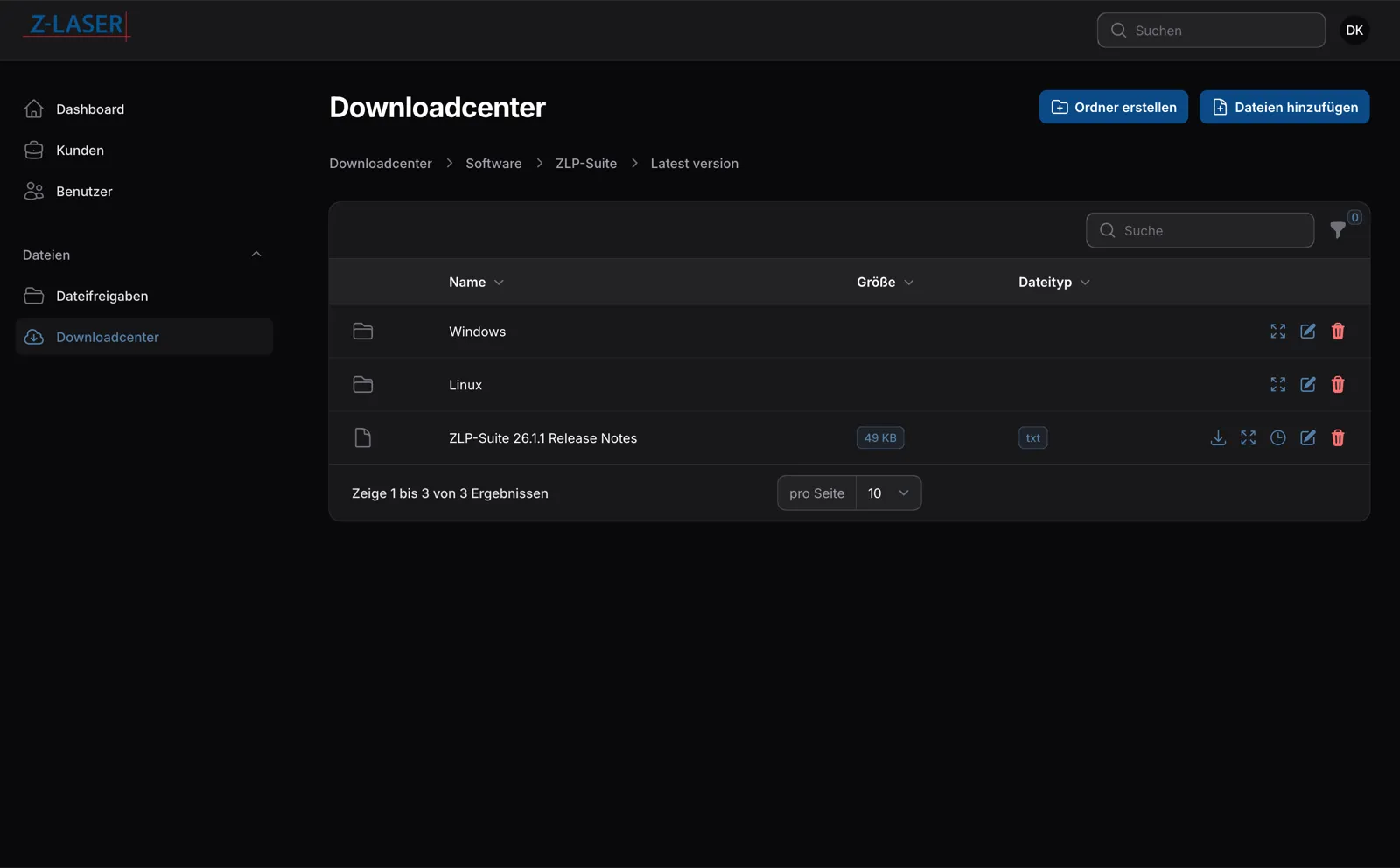Open the filter options next to the search field
Image resolution: width=1400 pixels, height=868 pixels.
[x=1338, y=230]
